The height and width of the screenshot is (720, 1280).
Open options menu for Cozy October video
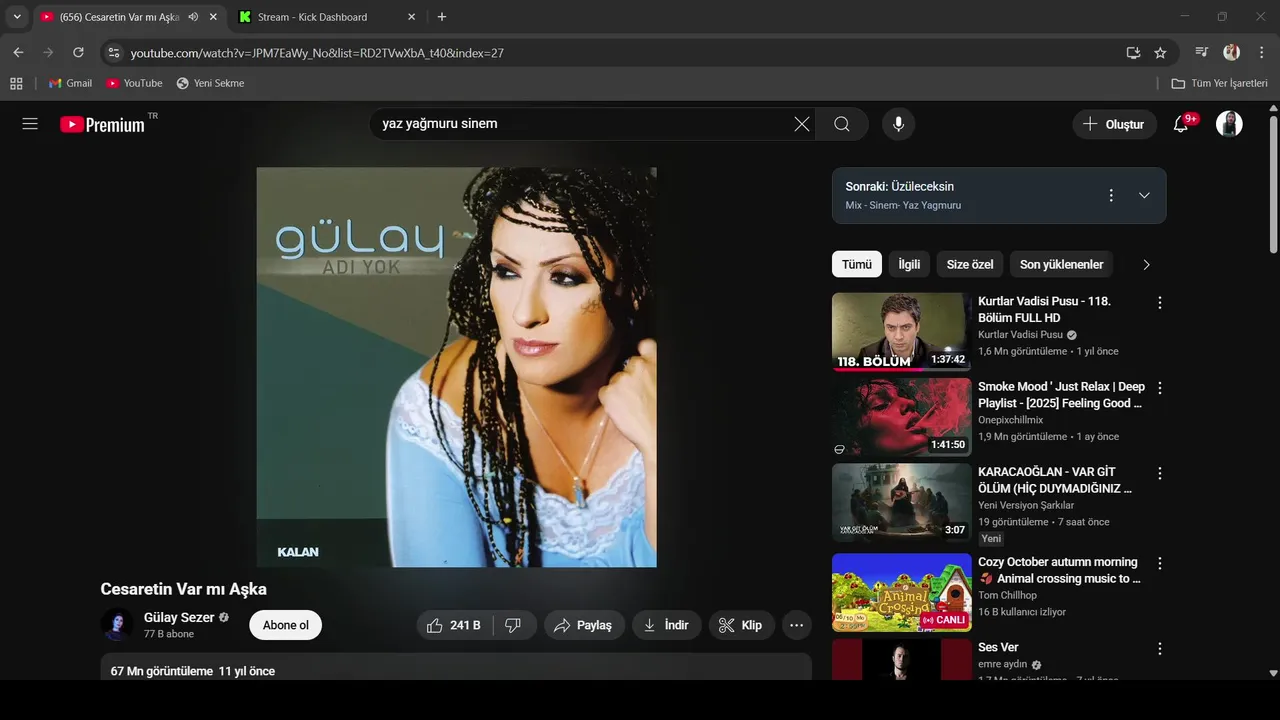pyautogui.click(x=1160, y=563)
